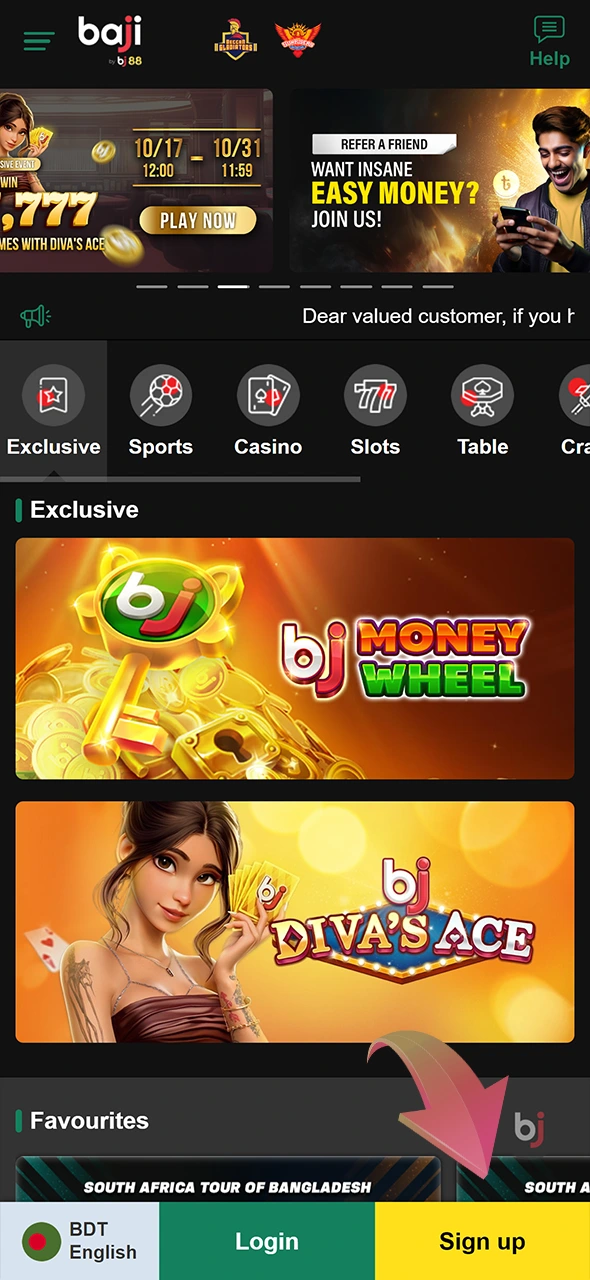Click the megaphone announcement icon

[x=35, y=317]
